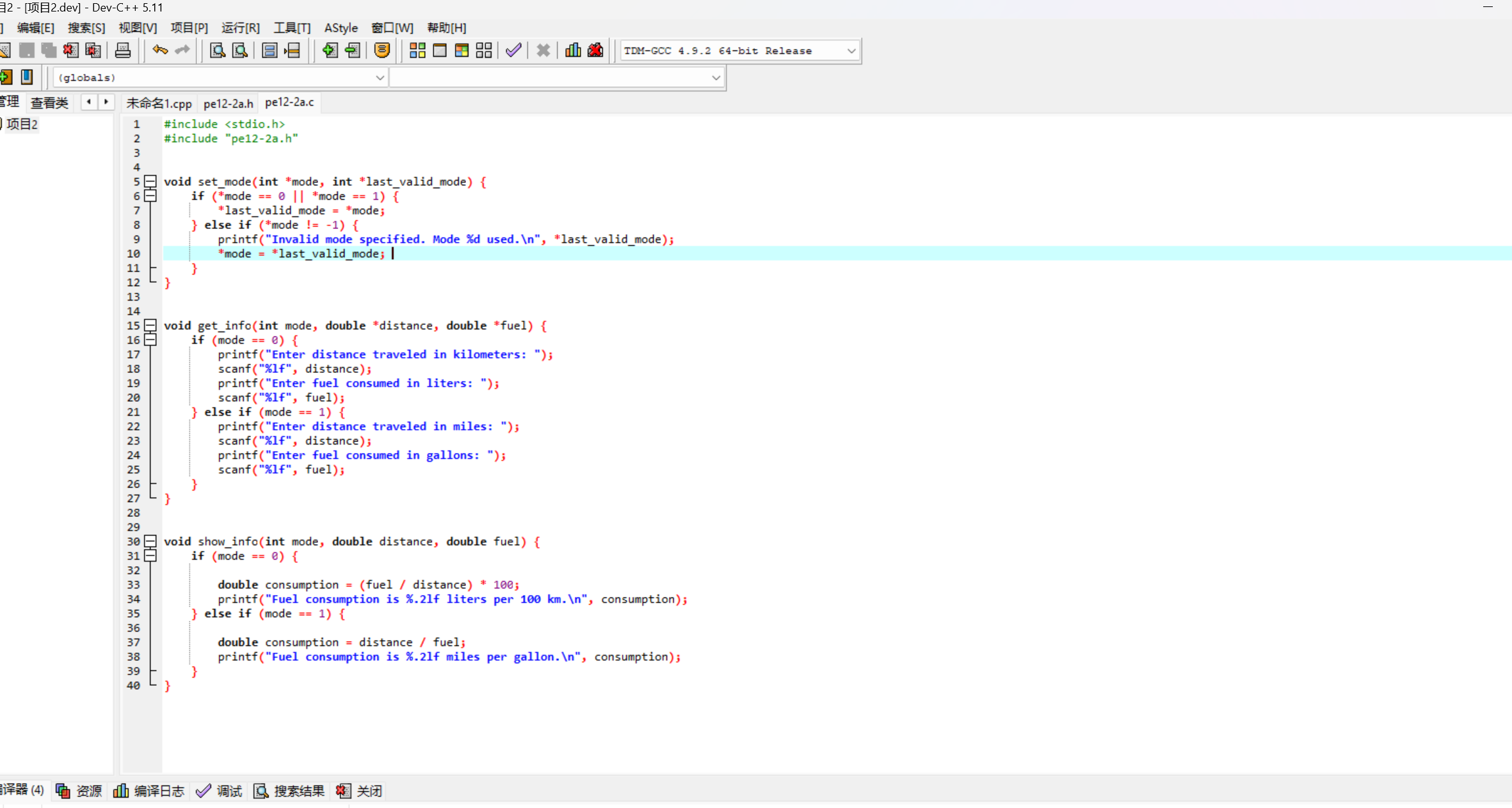Viewport: 1512px width, 808px height.
Task: Click the Profile analysis bar chart icon
Action: [573, 51]
